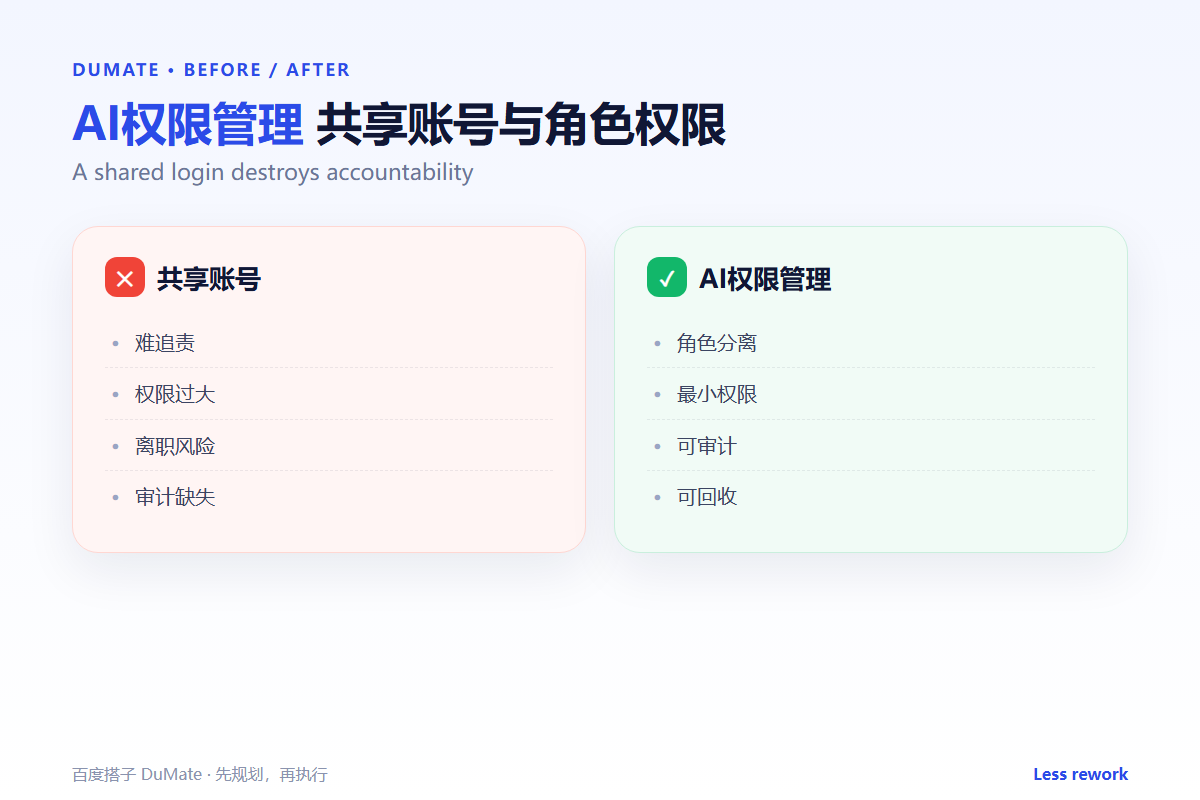Select the '难追责' list item
Screen dimensions: 1200x800
(x=329, y=343)
